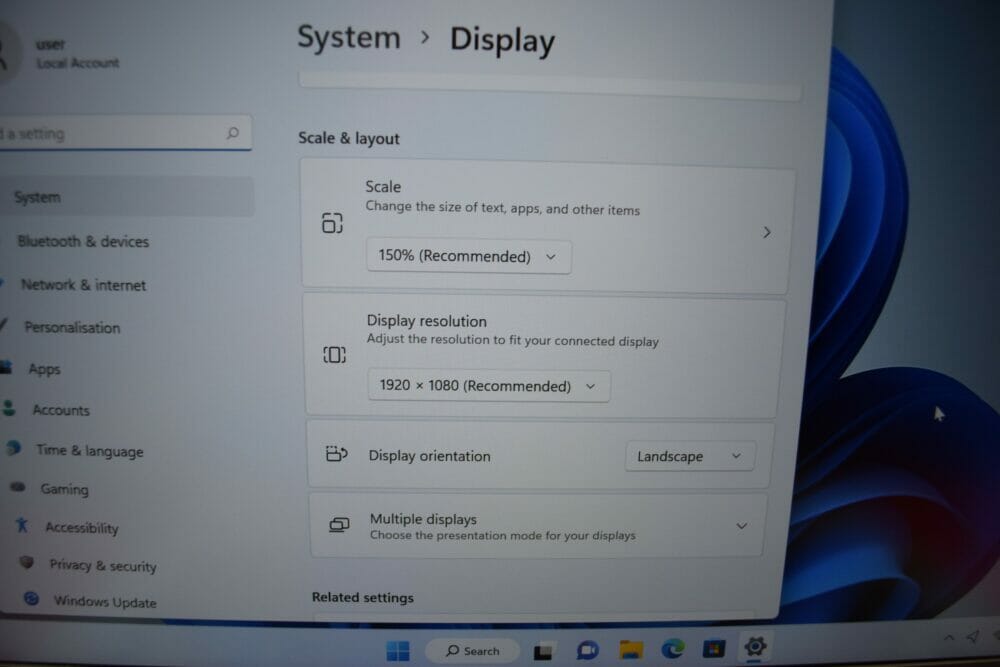Open the Chat app on taskbar
1000x667 pixels.
[587, 650]
